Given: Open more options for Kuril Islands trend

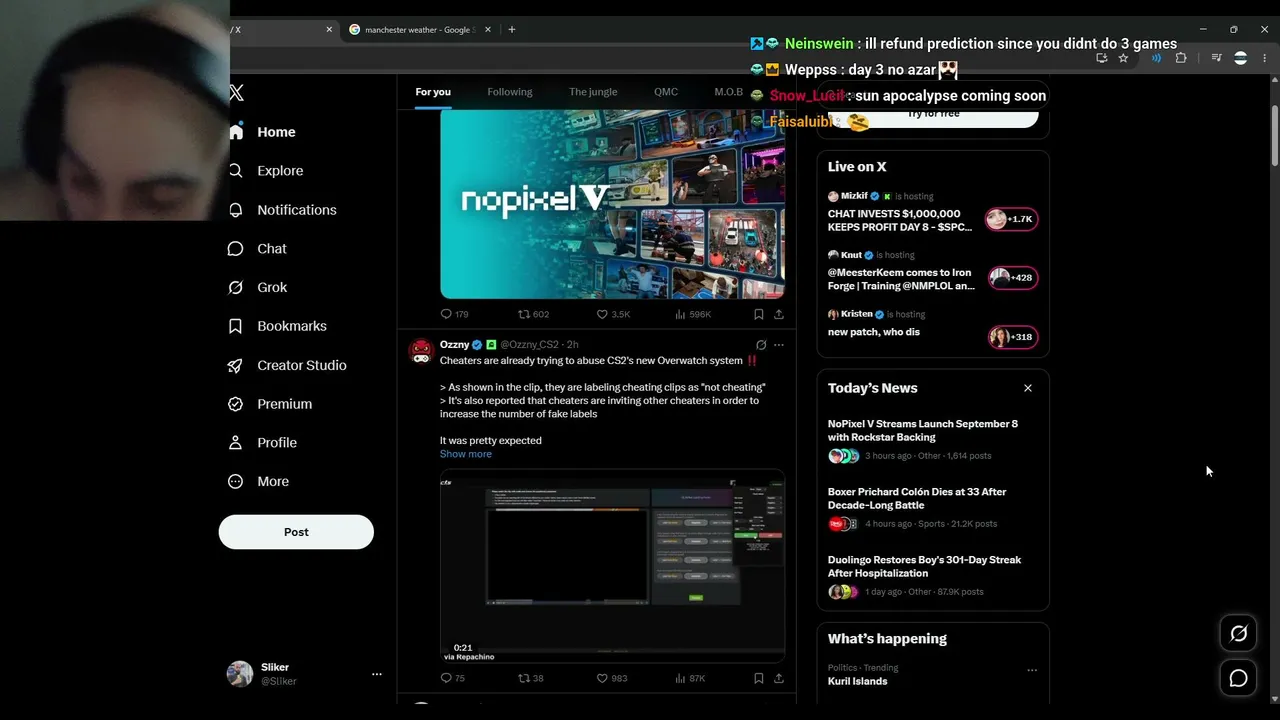Looking at the screenshot, I should (1032, 670).
